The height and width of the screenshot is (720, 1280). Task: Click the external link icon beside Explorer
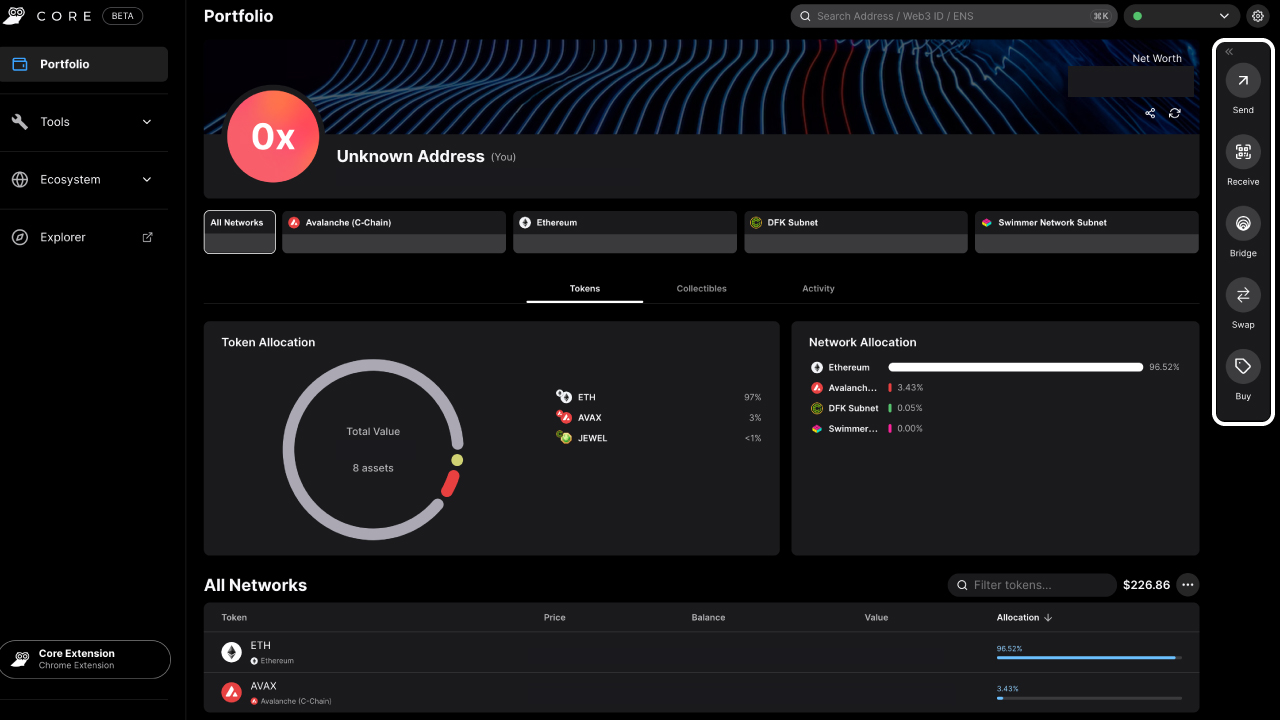coord(148,237)
